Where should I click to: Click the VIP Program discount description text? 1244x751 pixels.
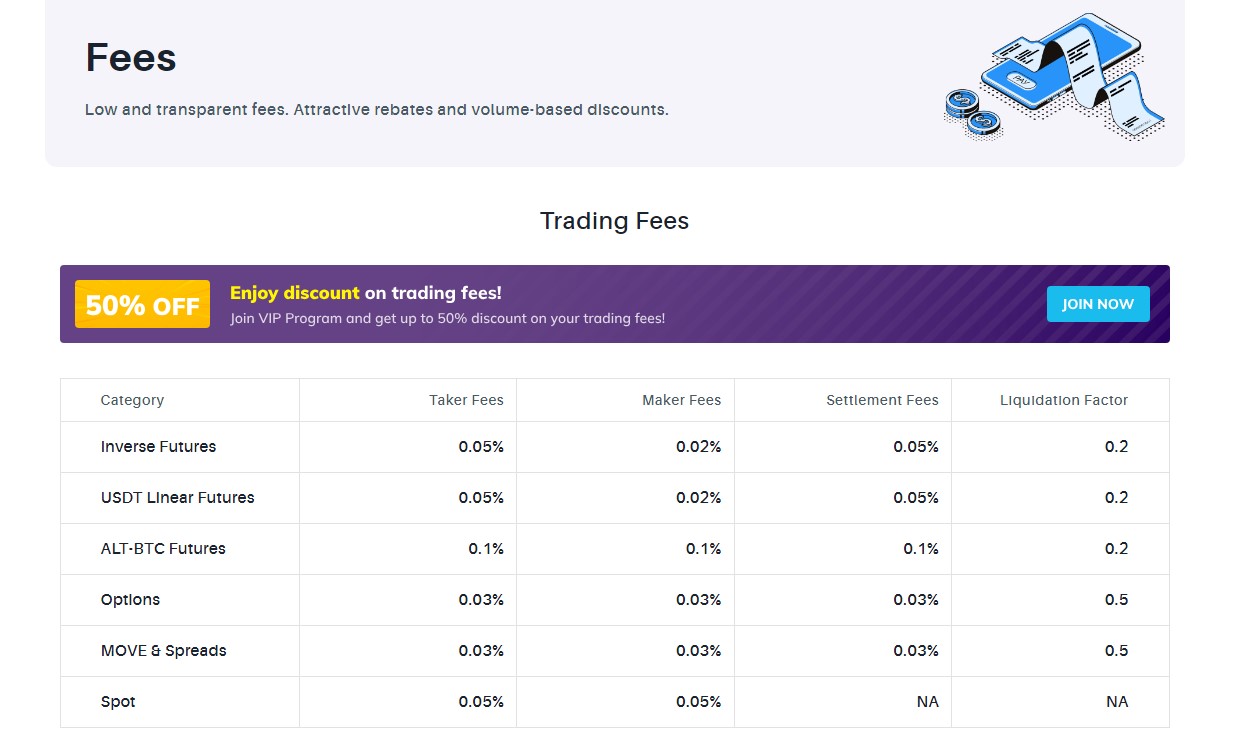click(448, 318)
